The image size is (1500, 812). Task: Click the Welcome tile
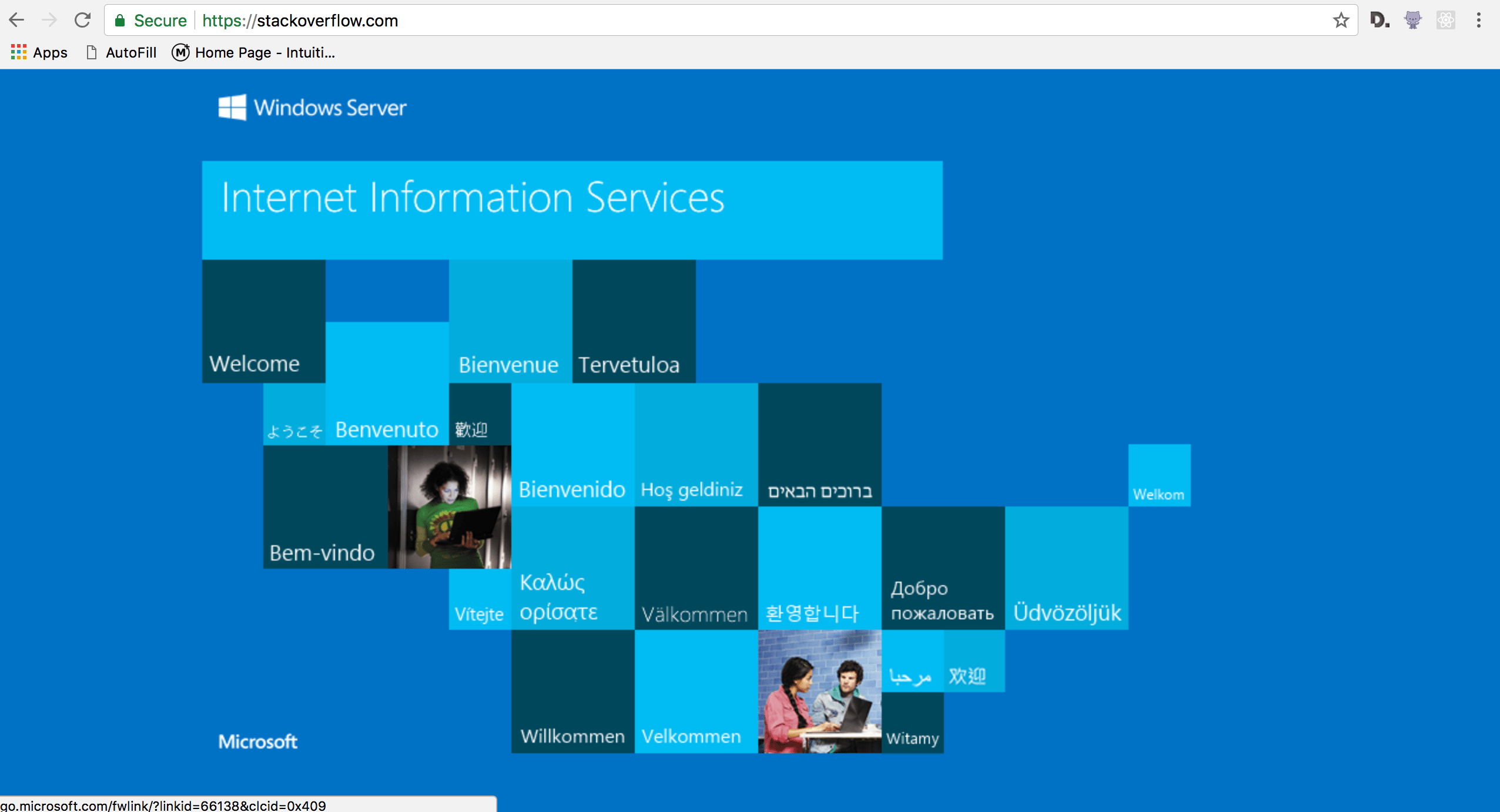[x=263, y=321]
